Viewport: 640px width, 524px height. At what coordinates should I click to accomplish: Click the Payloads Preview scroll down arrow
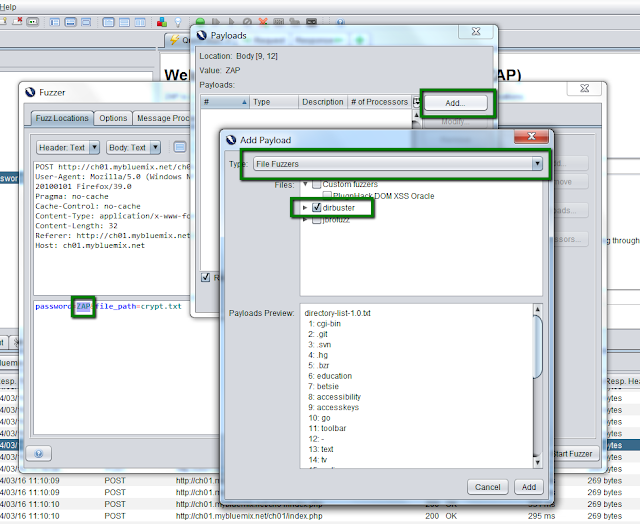[x=538, y=462]
